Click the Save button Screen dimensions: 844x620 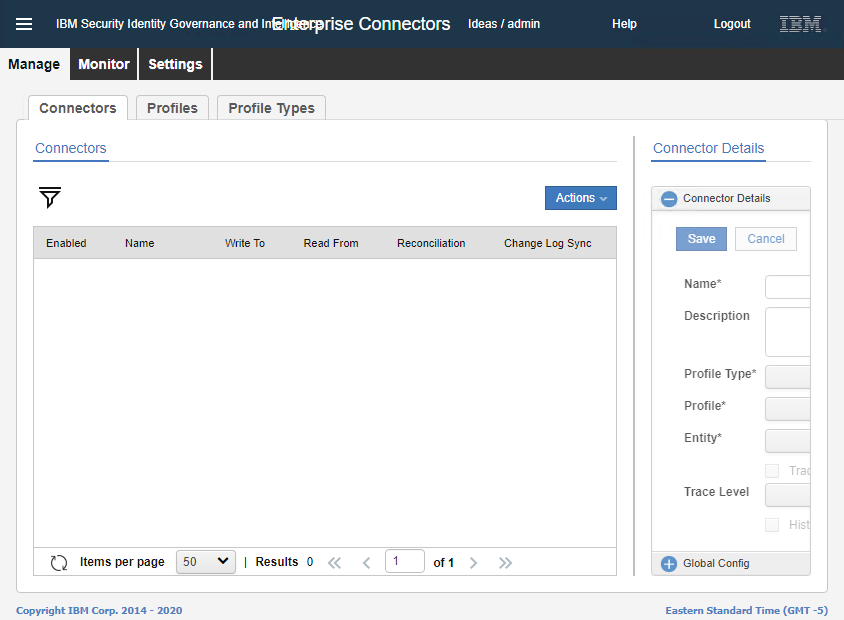coord(701,239)
